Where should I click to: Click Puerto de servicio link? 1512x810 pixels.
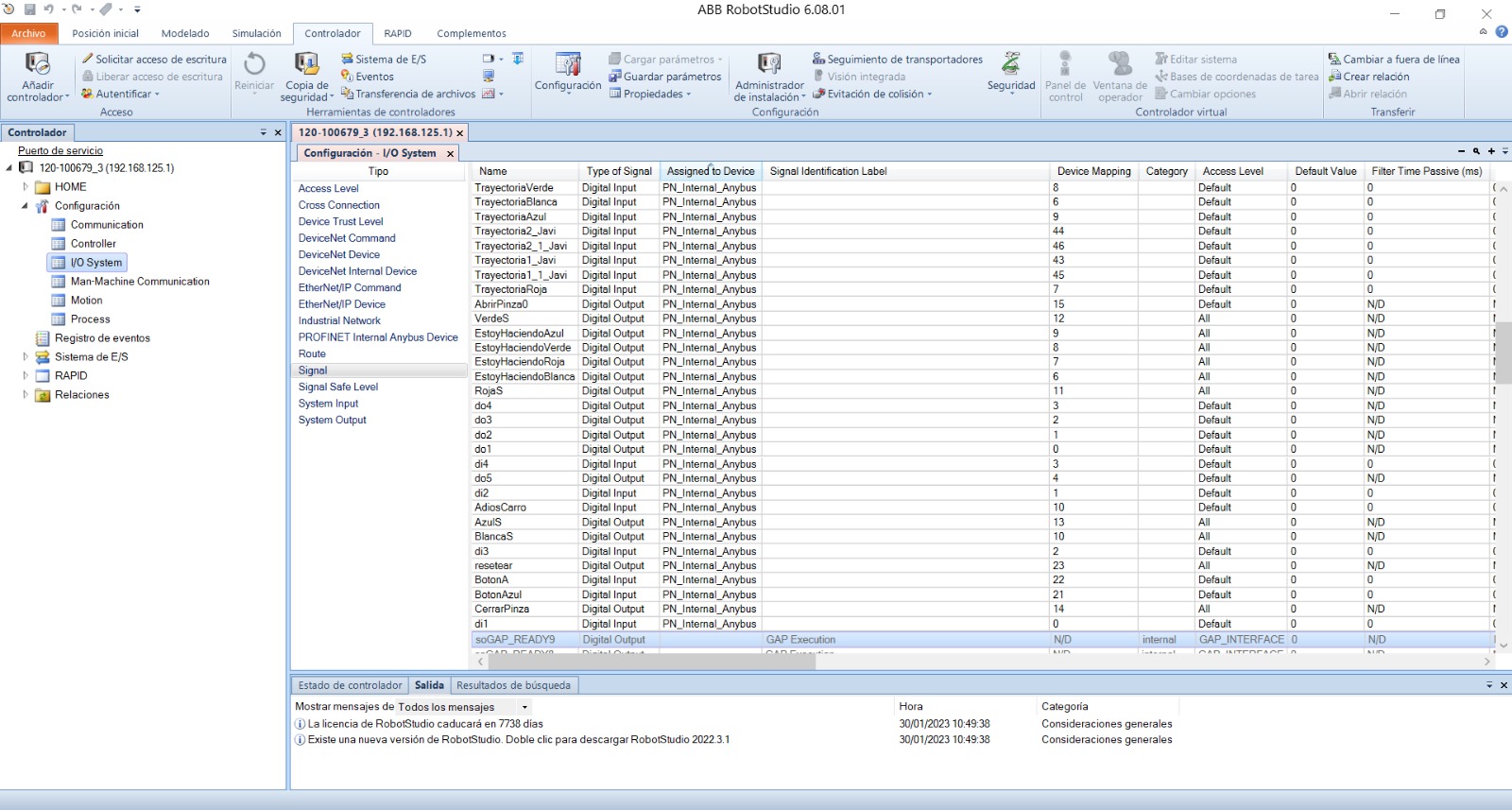click(x=60, y=150)
